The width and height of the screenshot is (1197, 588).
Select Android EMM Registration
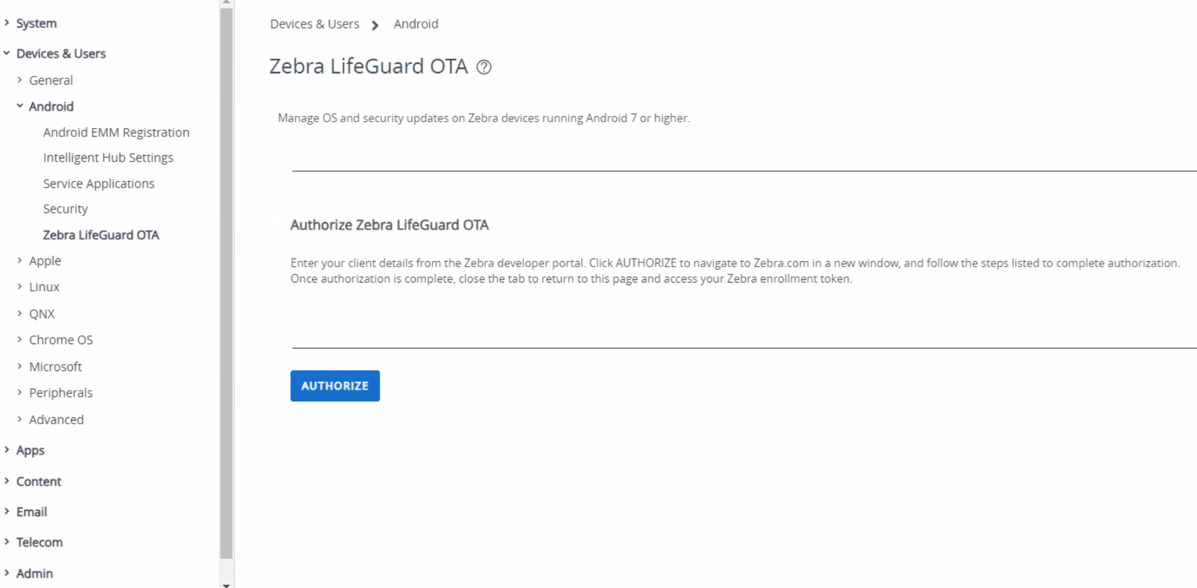tap(116, 132)
